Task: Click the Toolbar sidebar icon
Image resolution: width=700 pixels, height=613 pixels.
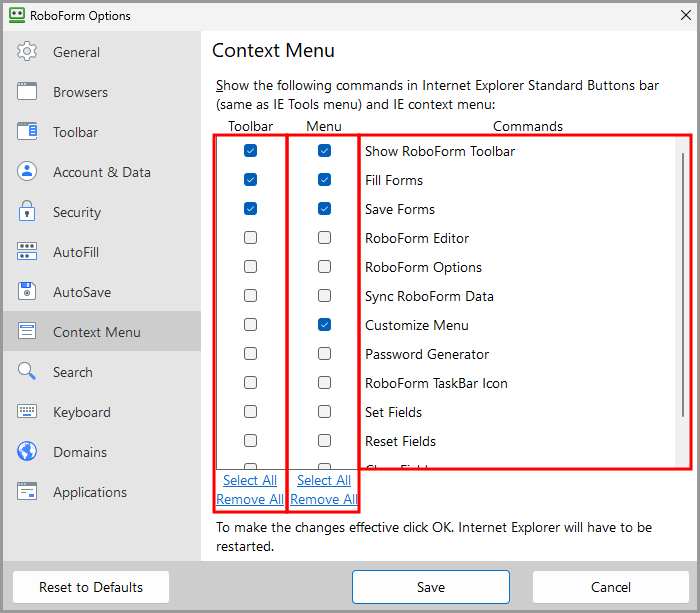Action: pos(27,131)
